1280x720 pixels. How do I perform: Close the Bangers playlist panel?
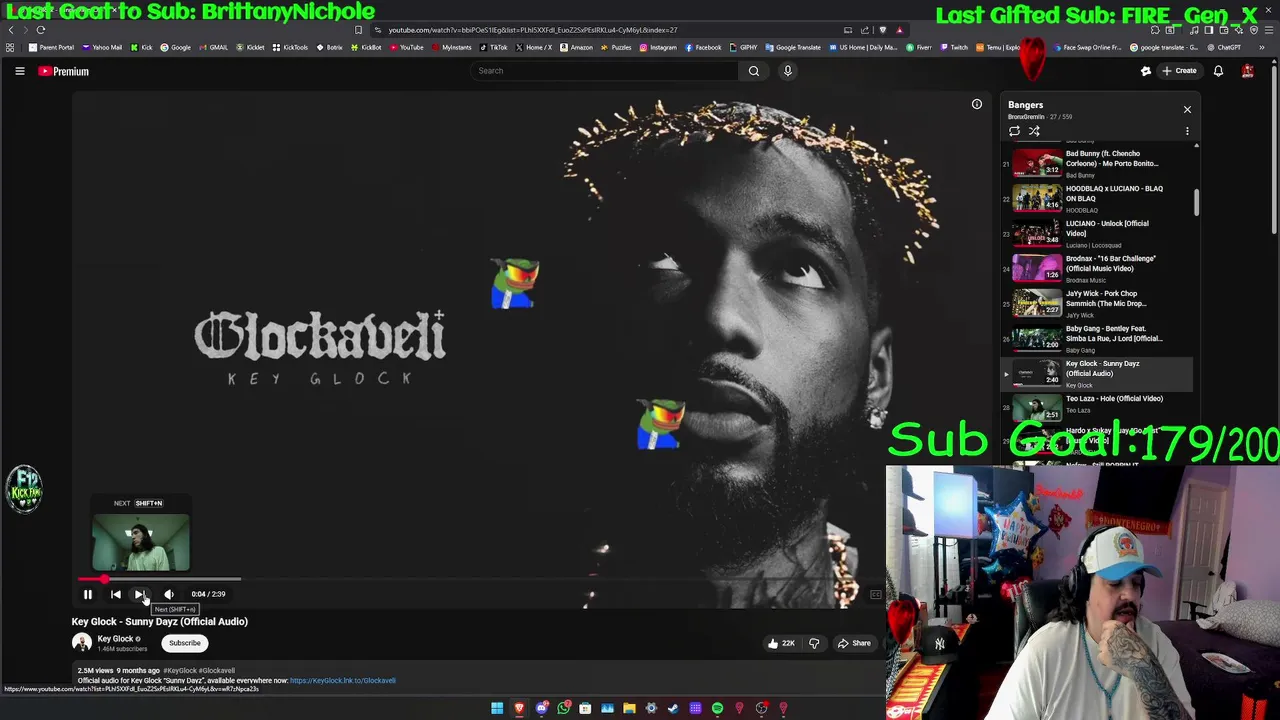(1187, 109)
